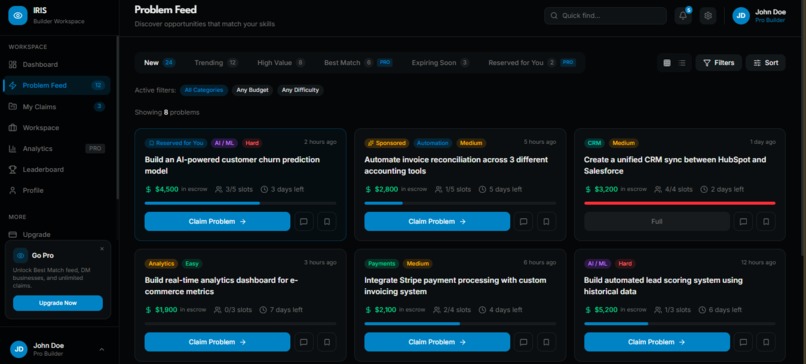Open Profile from the sidebar
Viewport: 806px width, 364px height.
(x=57, y=190)
